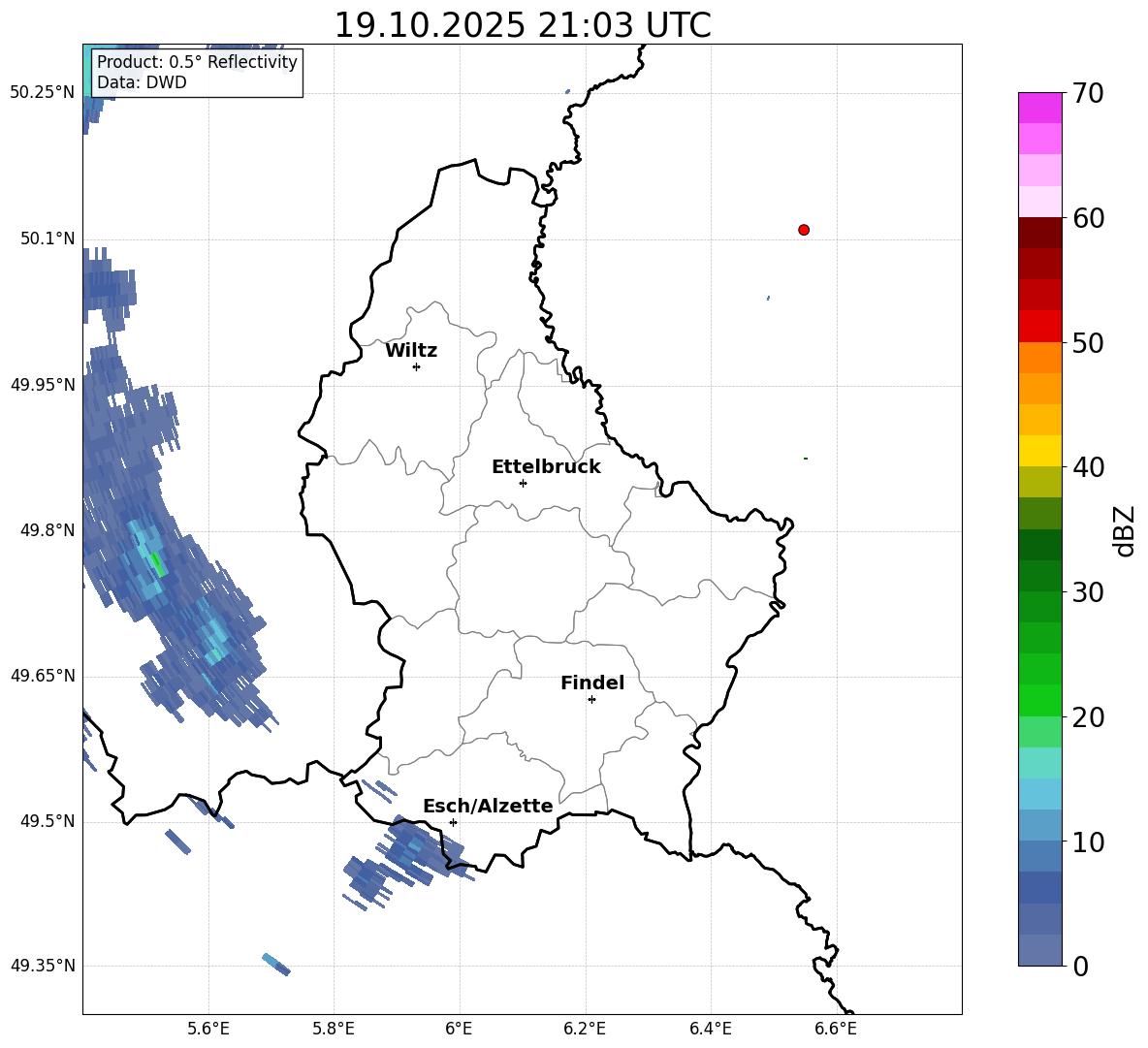Click the dark green colorbar segment above 30

coord(1040,576)
